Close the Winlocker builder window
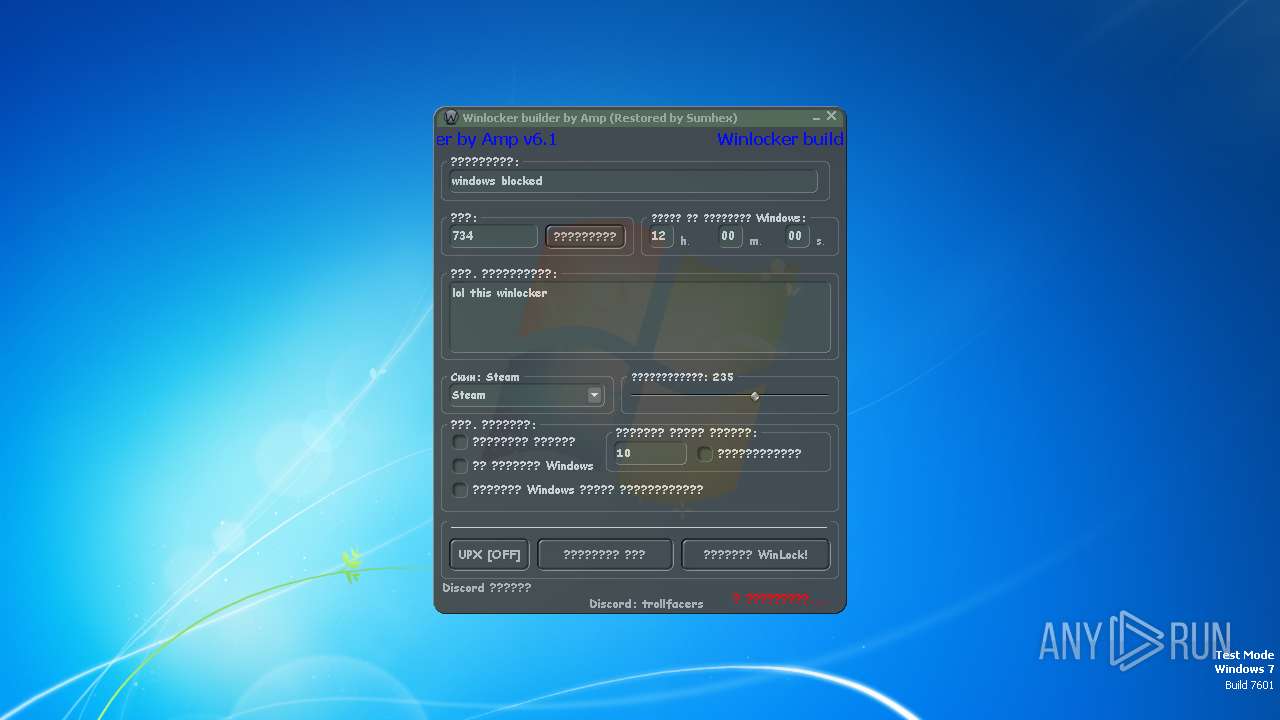1280x720 pixels. [831, 116]
